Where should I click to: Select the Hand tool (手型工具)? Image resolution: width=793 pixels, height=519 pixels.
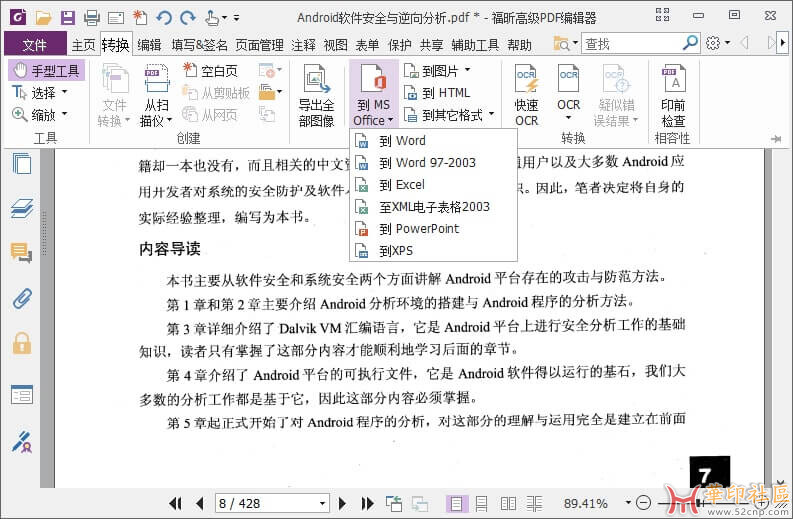(x=46, y=70)
